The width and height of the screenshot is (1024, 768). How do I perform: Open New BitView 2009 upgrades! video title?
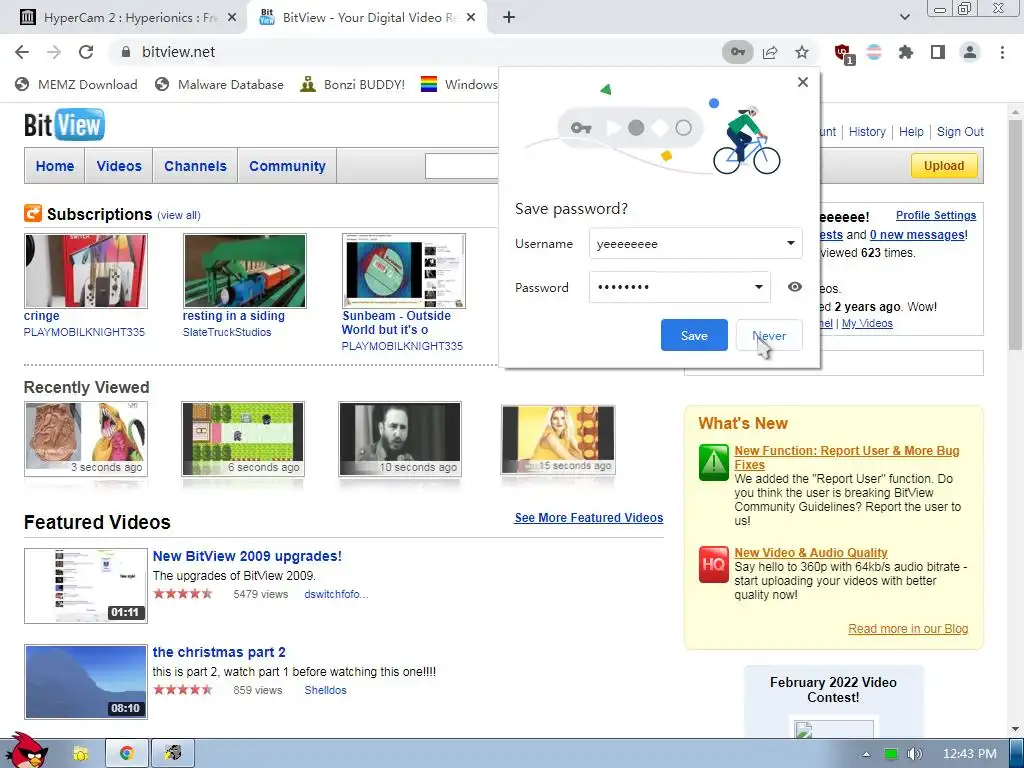pos(247,556)
